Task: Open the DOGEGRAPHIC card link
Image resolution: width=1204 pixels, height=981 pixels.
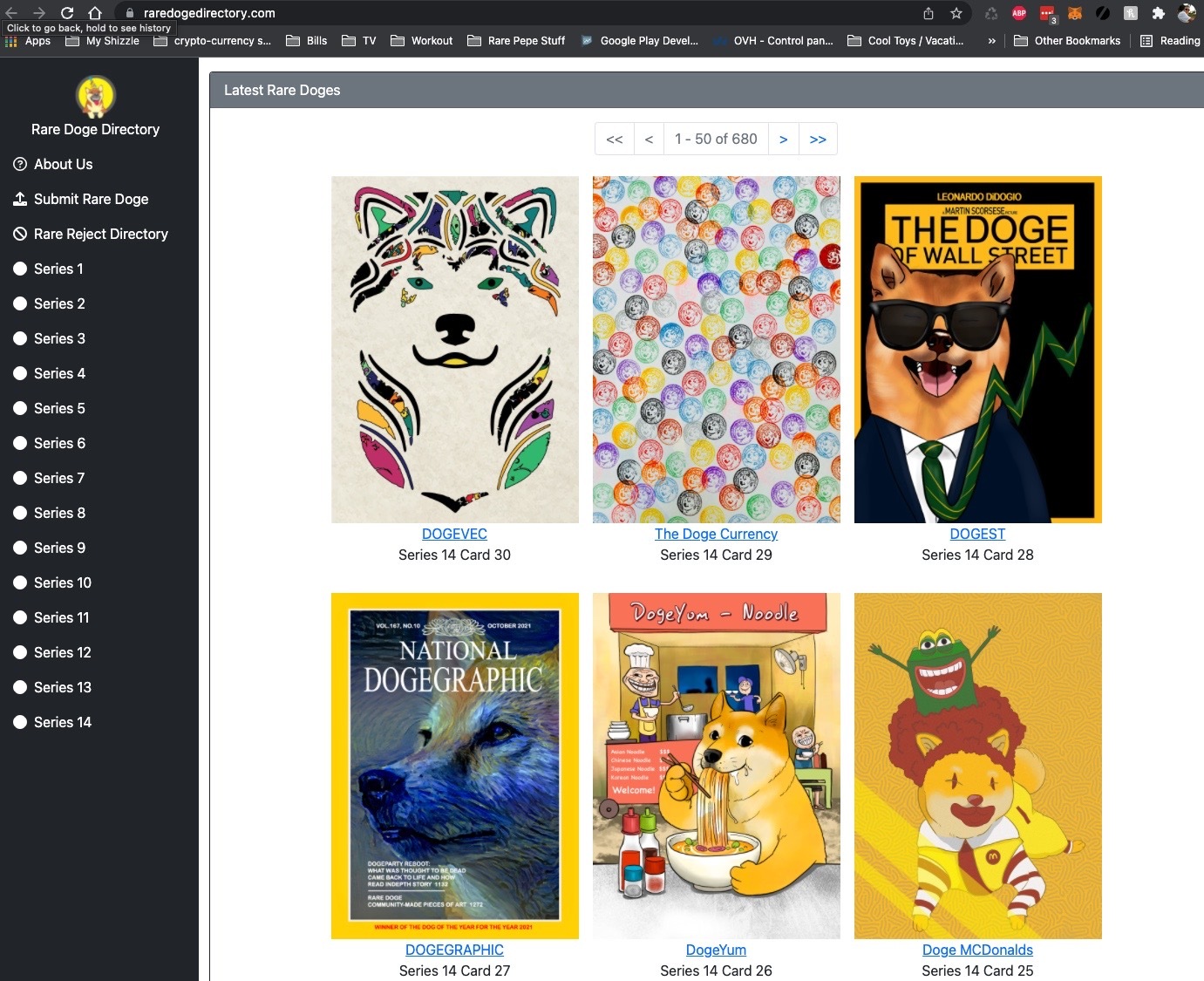Action: click(x=454, y=950)
